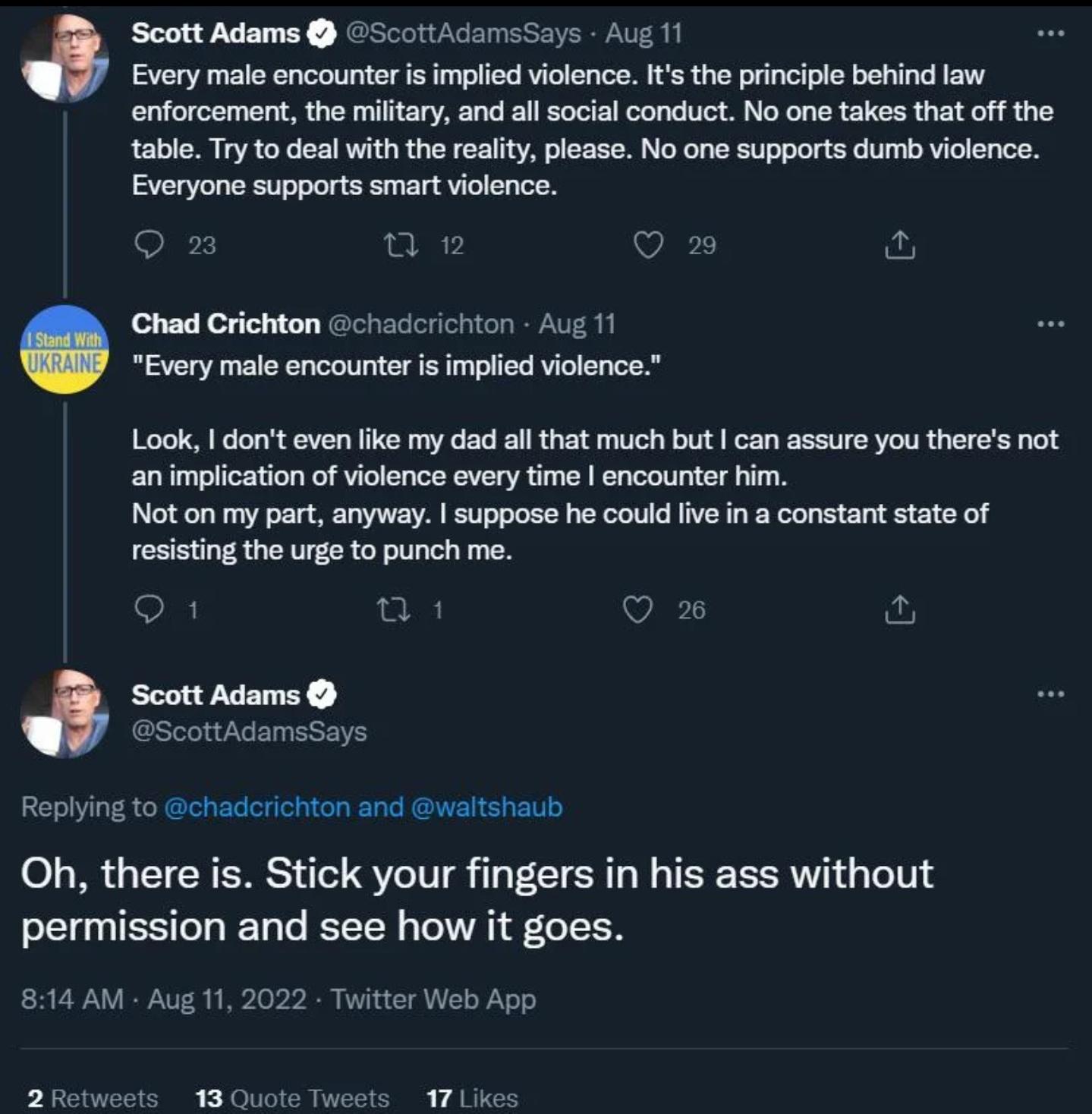Click the @waltshaub mention link
This screenshot has height=1114, width=1092.
(x=486, y=807)
